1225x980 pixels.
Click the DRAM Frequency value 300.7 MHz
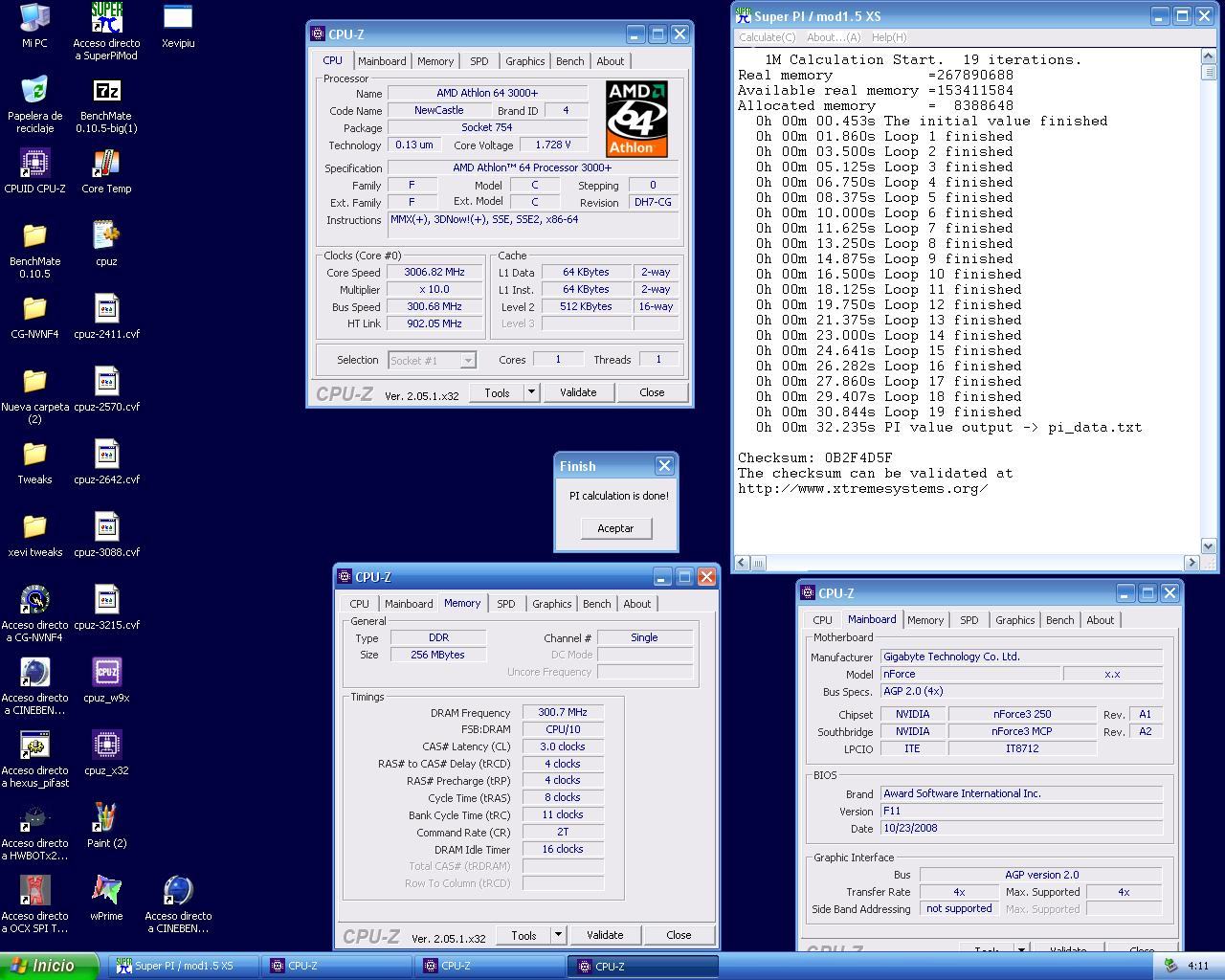click(563, 712)
